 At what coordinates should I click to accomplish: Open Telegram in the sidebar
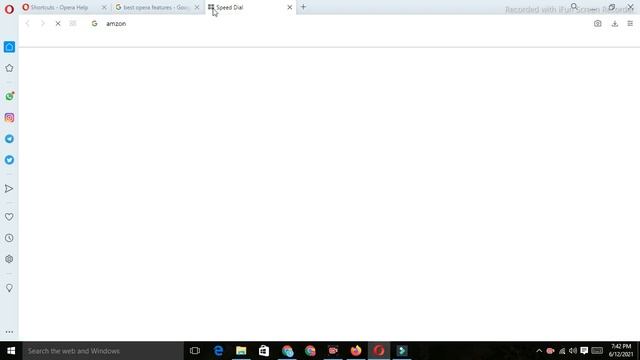pos(9,139)
